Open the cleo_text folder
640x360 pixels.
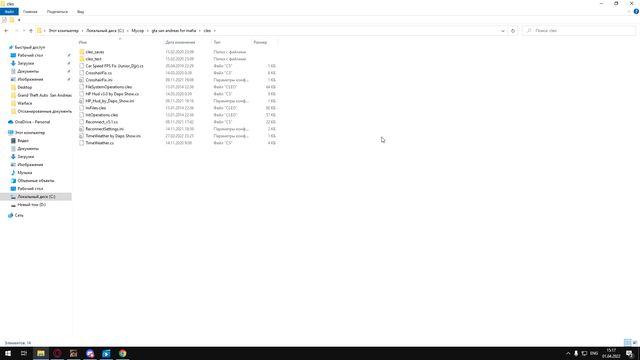click(x=93, y=59)
